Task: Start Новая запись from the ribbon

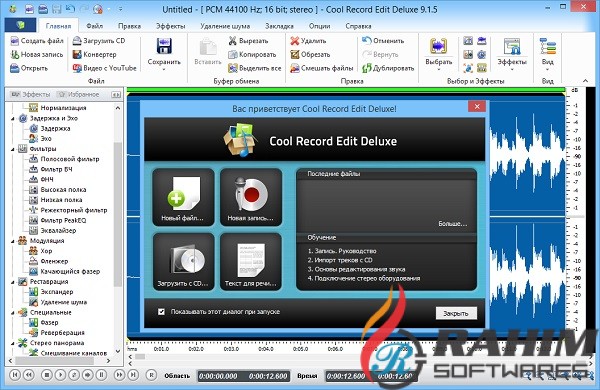Action: 37,54
